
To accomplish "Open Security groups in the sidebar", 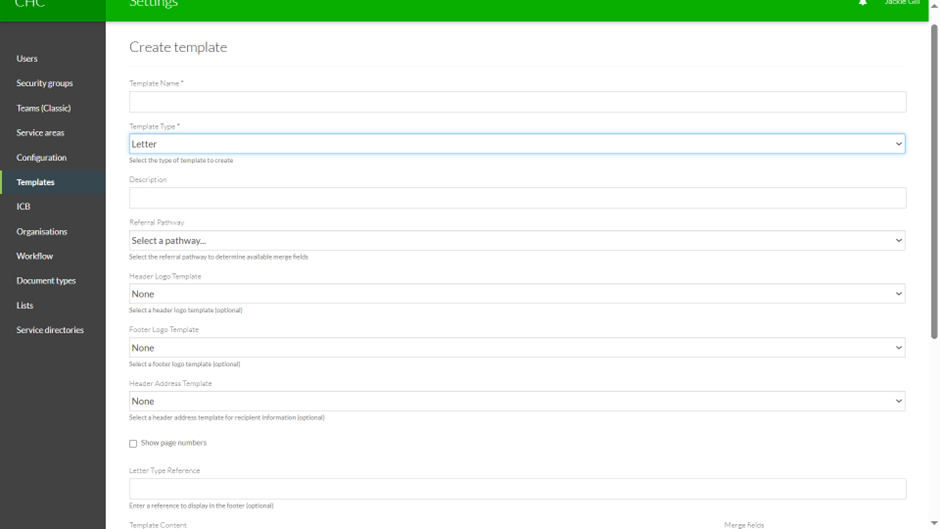I will (x=44, y=84).
